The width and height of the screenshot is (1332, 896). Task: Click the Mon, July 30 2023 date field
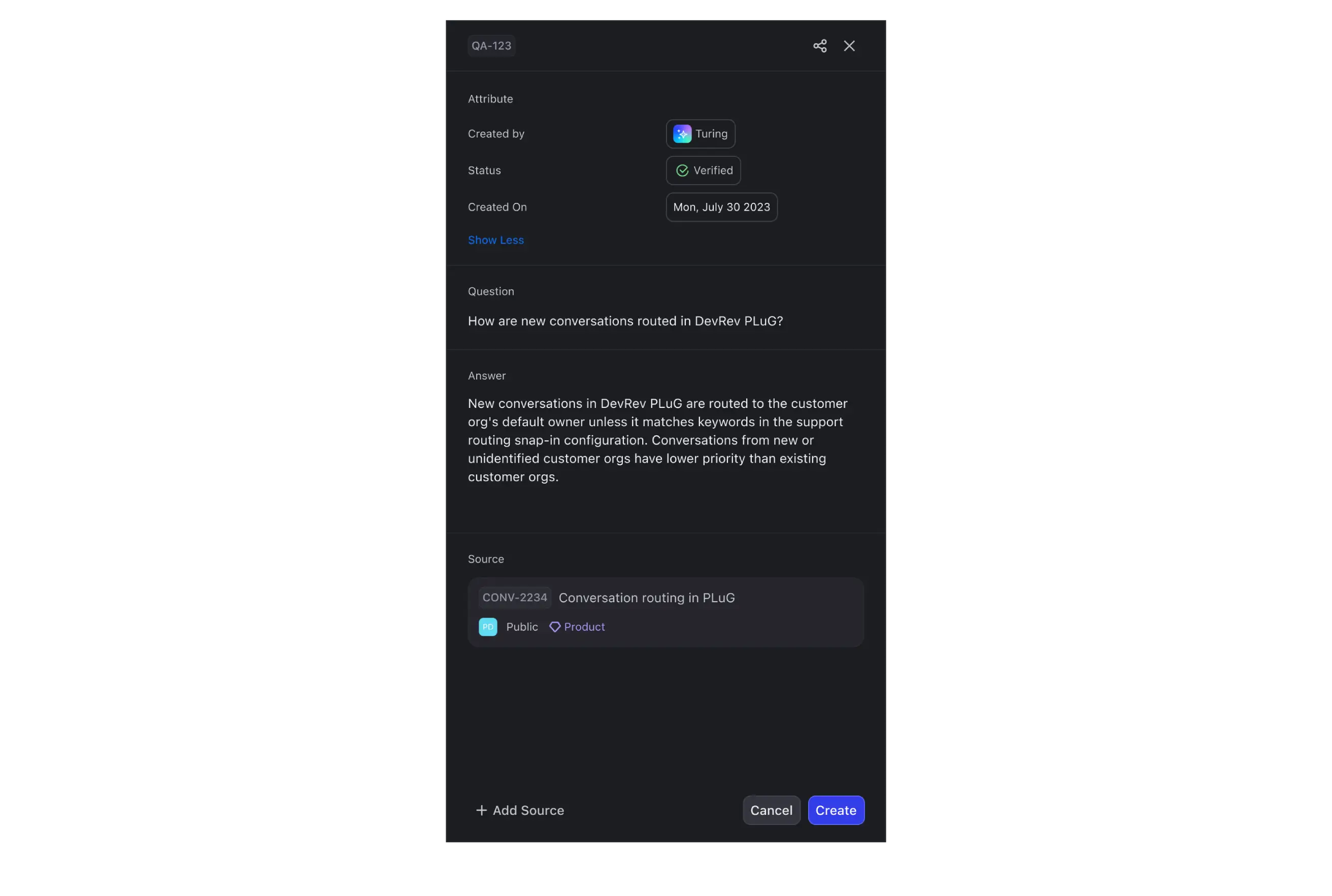721,206
